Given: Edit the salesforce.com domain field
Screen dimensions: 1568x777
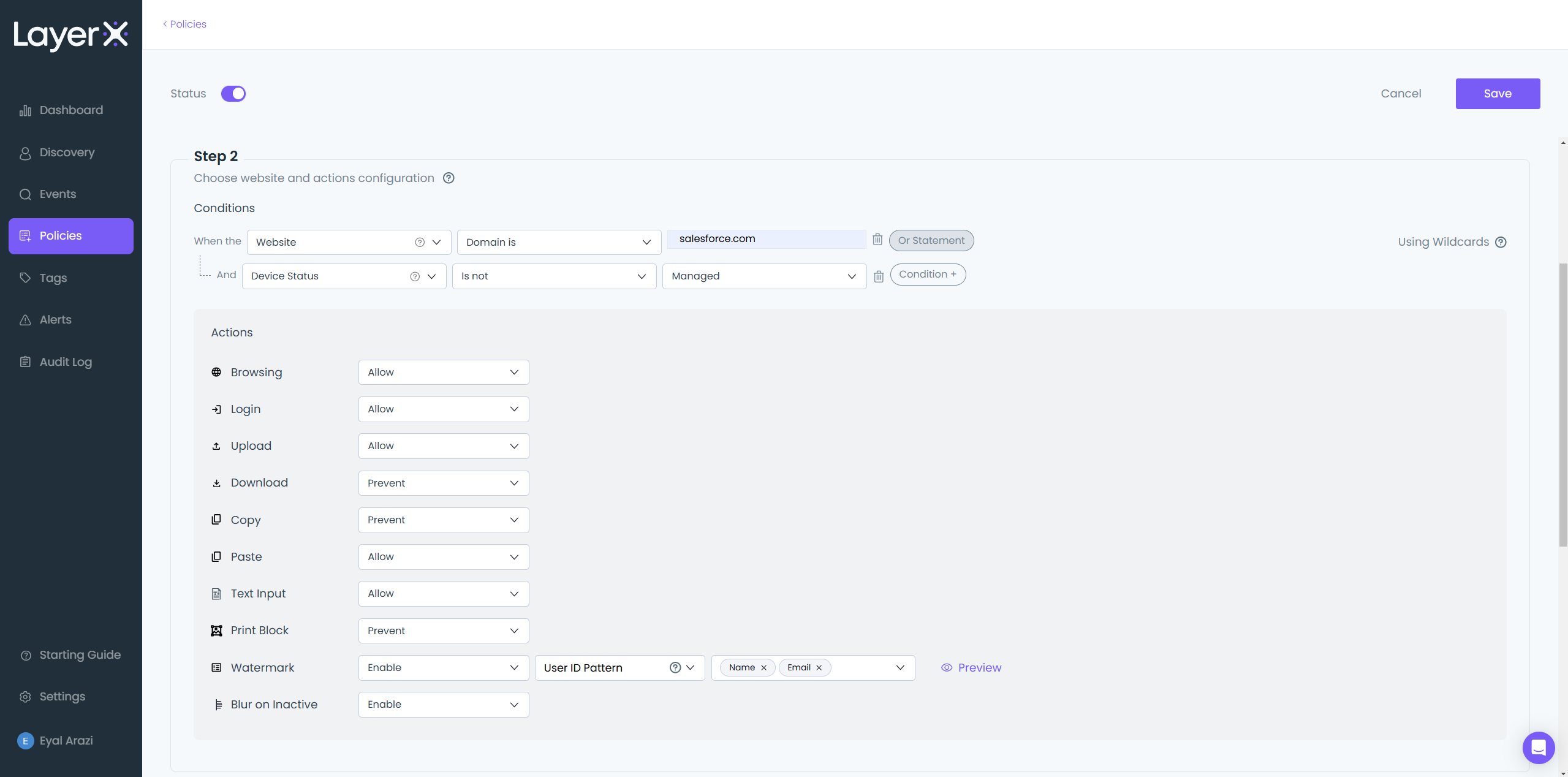Looking at the screenshot, I should click(766, 239).
